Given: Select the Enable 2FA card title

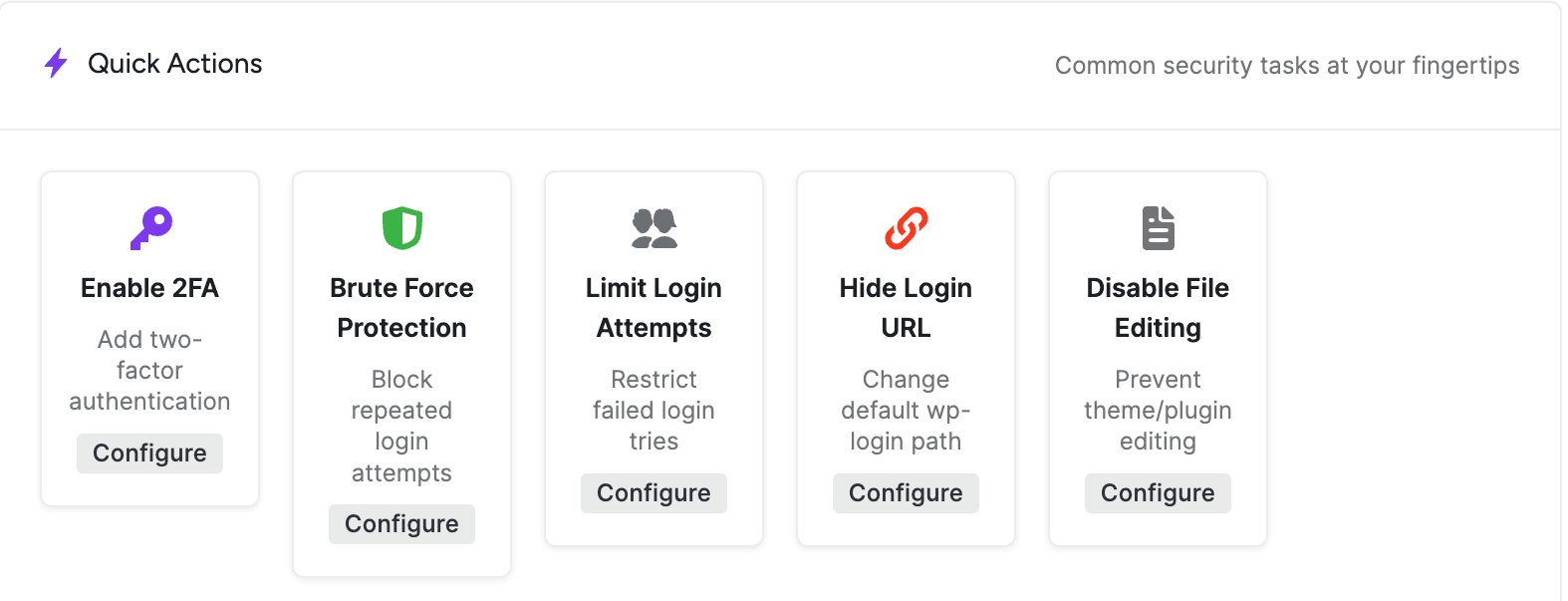Looking at the screenshot, I should [149, 288].
